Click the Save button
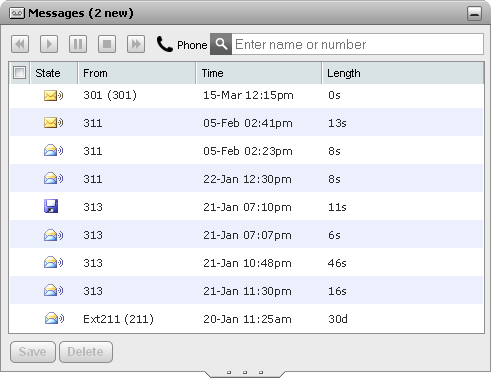 coord(33,352)
